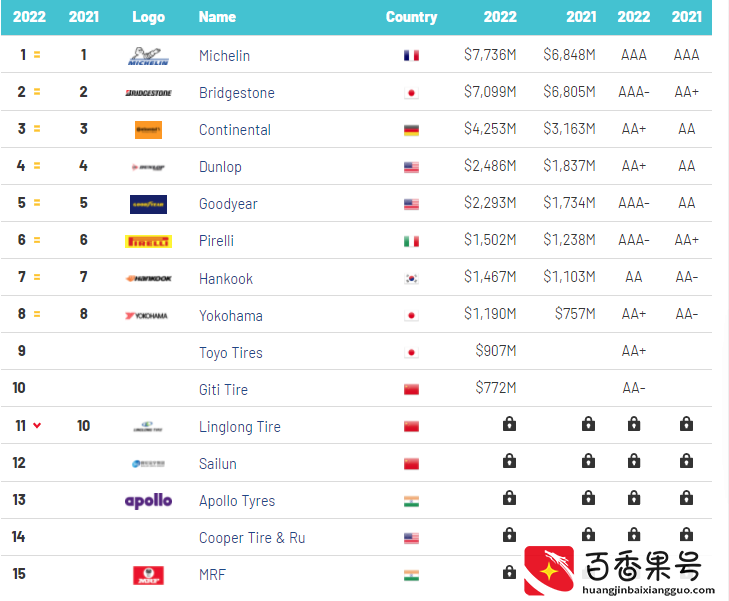Screen dimensions: 729x601
Task: Click the 2021 value lock icon for Sailun
Action: click(x=588, y=461)
